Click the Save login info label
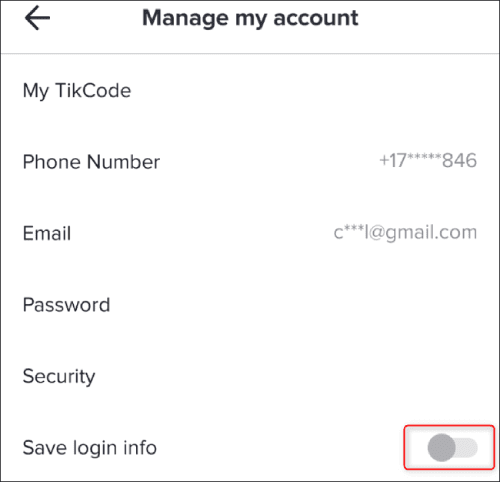500x482 pixels. [90, 448]
